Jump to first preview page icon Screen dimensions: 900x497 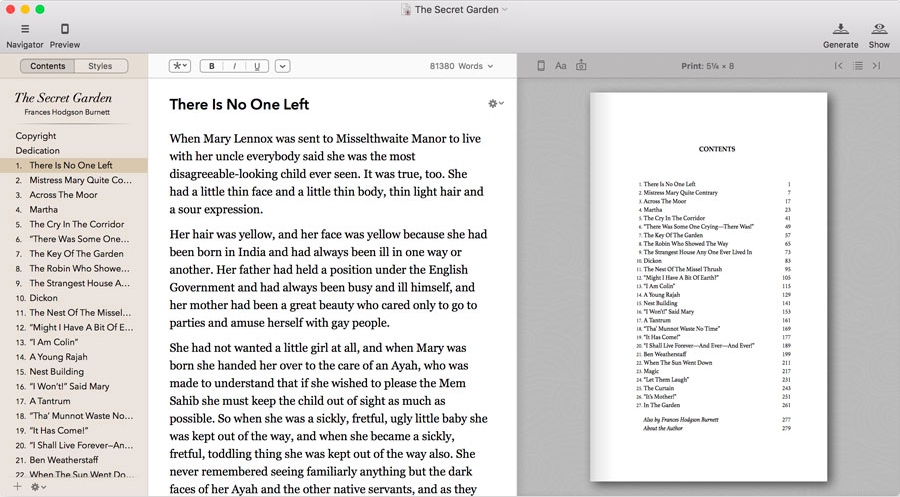coord(839,66)
